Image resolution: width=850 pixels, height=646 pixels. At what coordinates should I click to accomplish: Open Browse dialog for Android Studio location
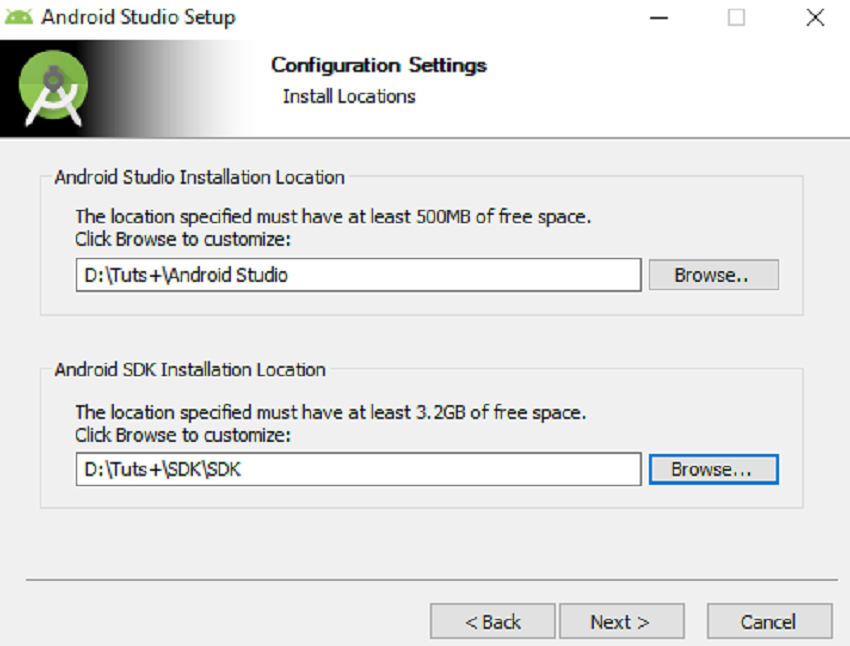713,274
